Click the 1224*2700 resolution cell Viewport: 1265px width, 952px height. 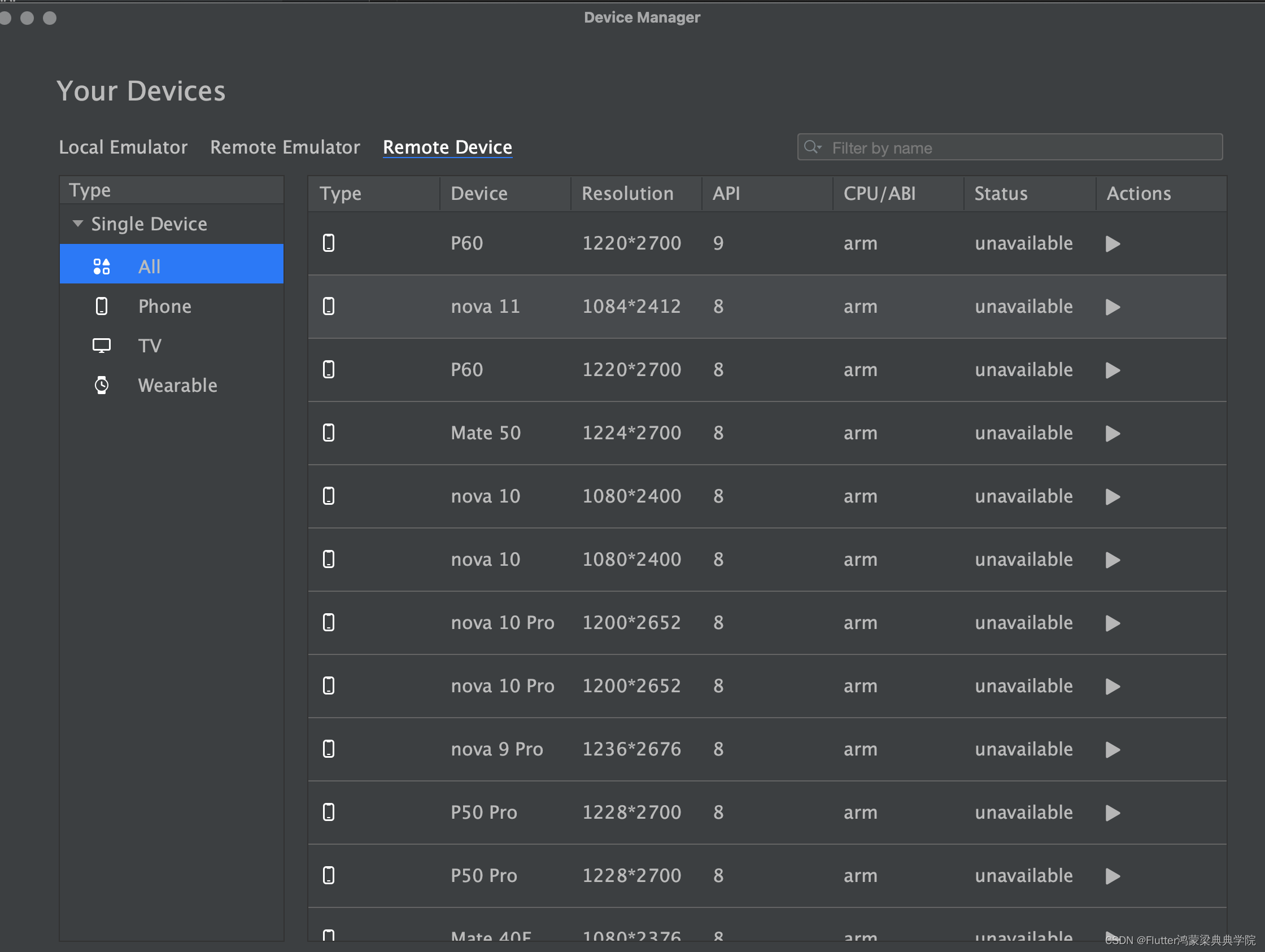[x=631, y=433]
